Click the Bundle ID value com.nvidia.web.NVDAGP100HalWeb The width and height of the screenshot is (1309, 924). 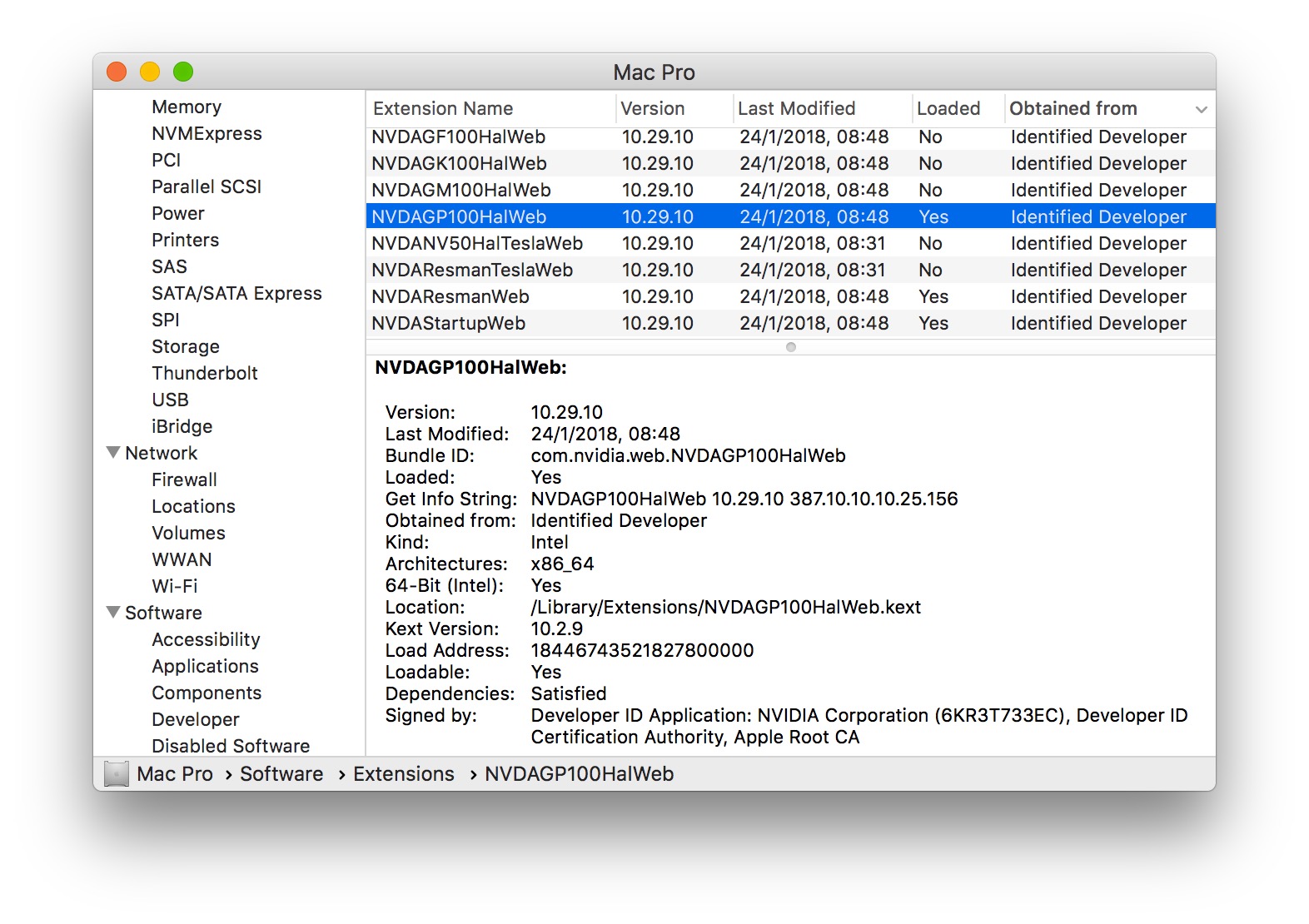click(x=688, y=455)
